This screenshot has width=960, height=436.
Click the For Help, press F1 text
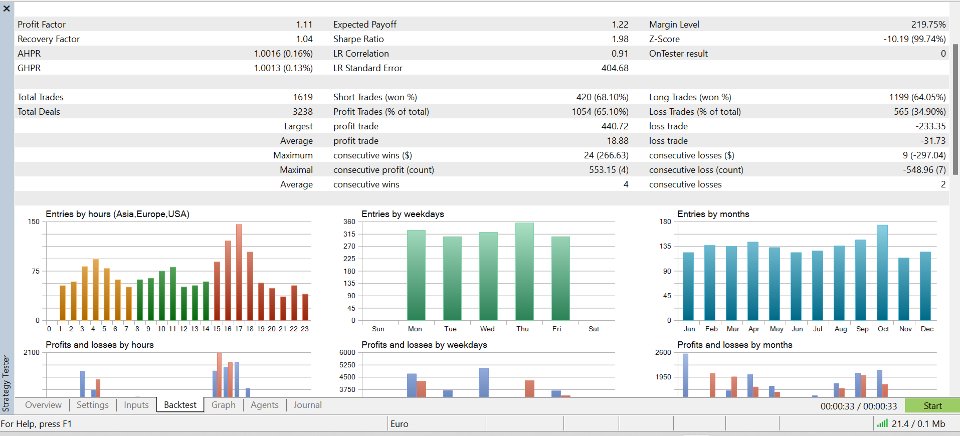[x=37, y=424]
